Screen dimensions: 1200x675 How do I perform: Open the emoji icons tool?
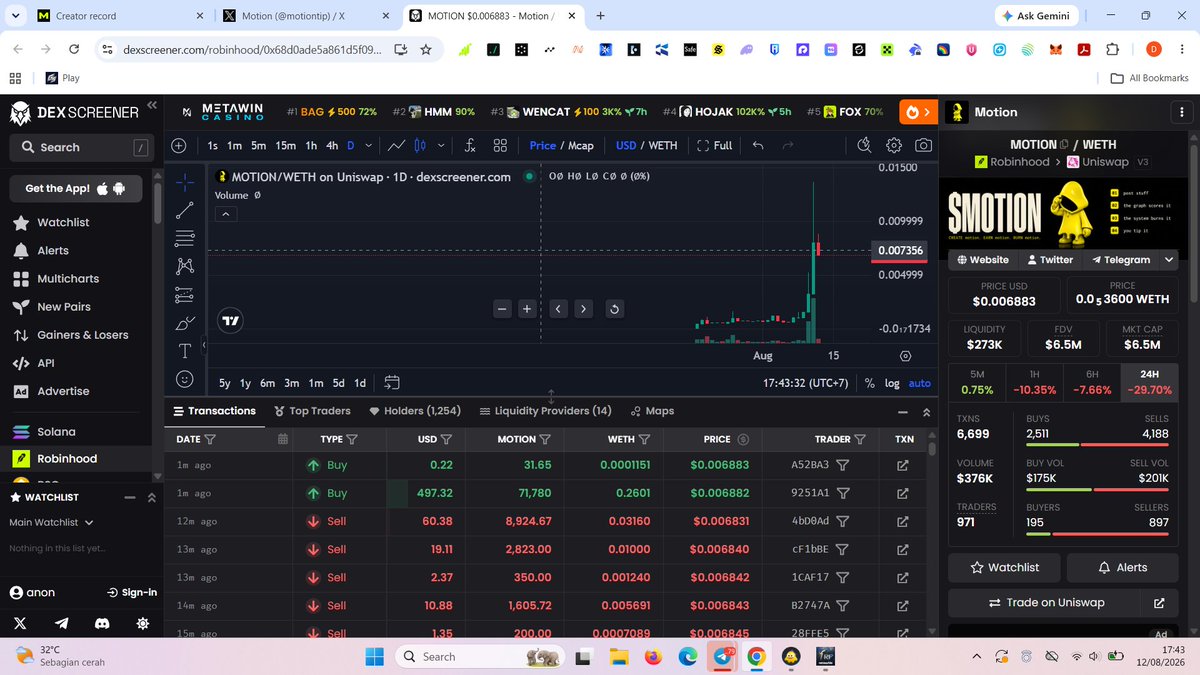coord(185,379)
